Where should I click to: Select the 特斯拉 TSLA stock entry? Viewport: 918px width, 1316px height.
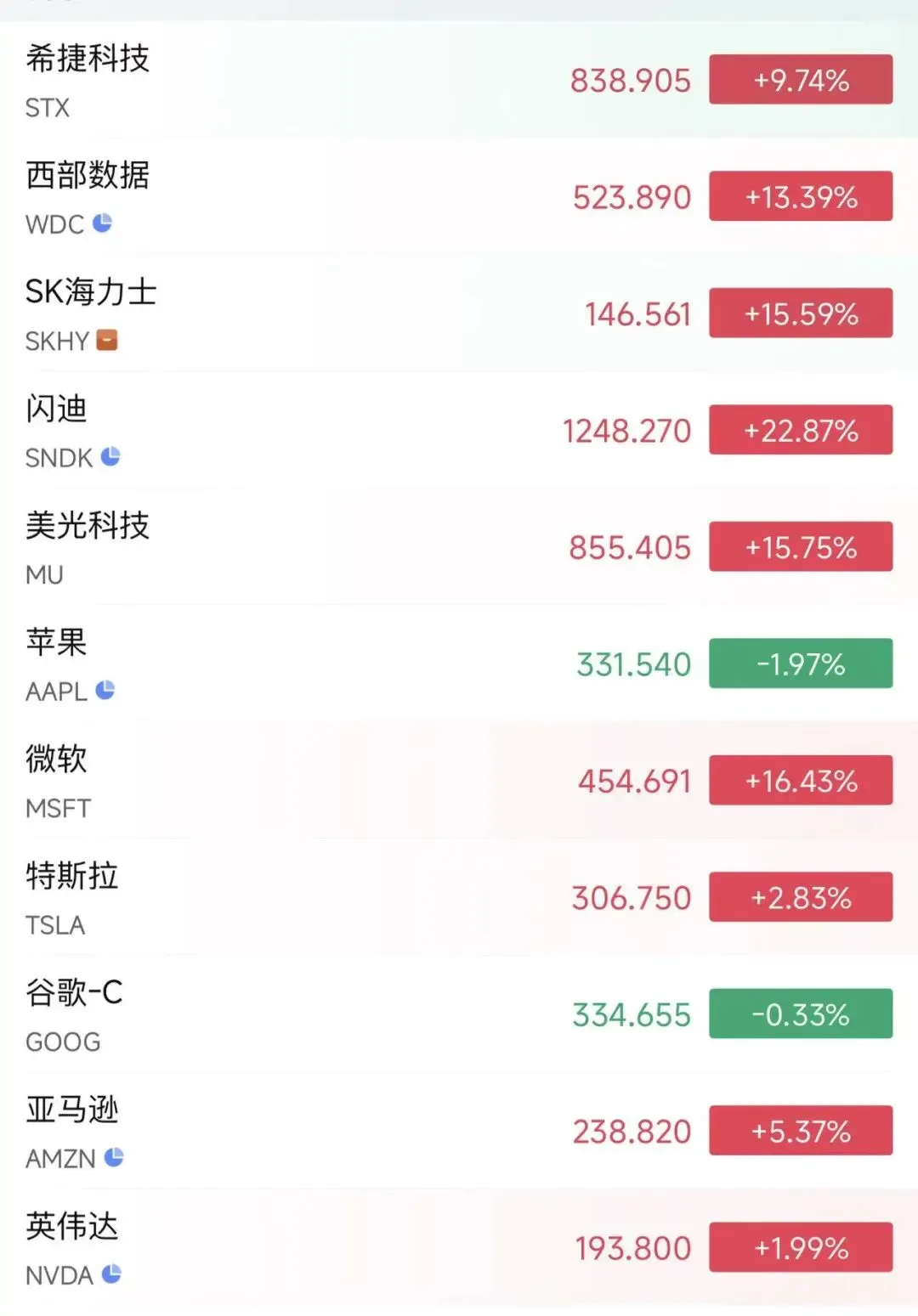click(459, 897)
